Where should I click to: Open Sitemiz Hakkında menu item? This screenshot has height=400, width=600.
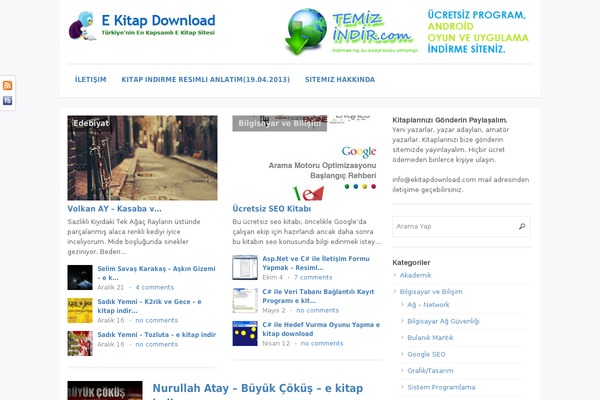340,80
